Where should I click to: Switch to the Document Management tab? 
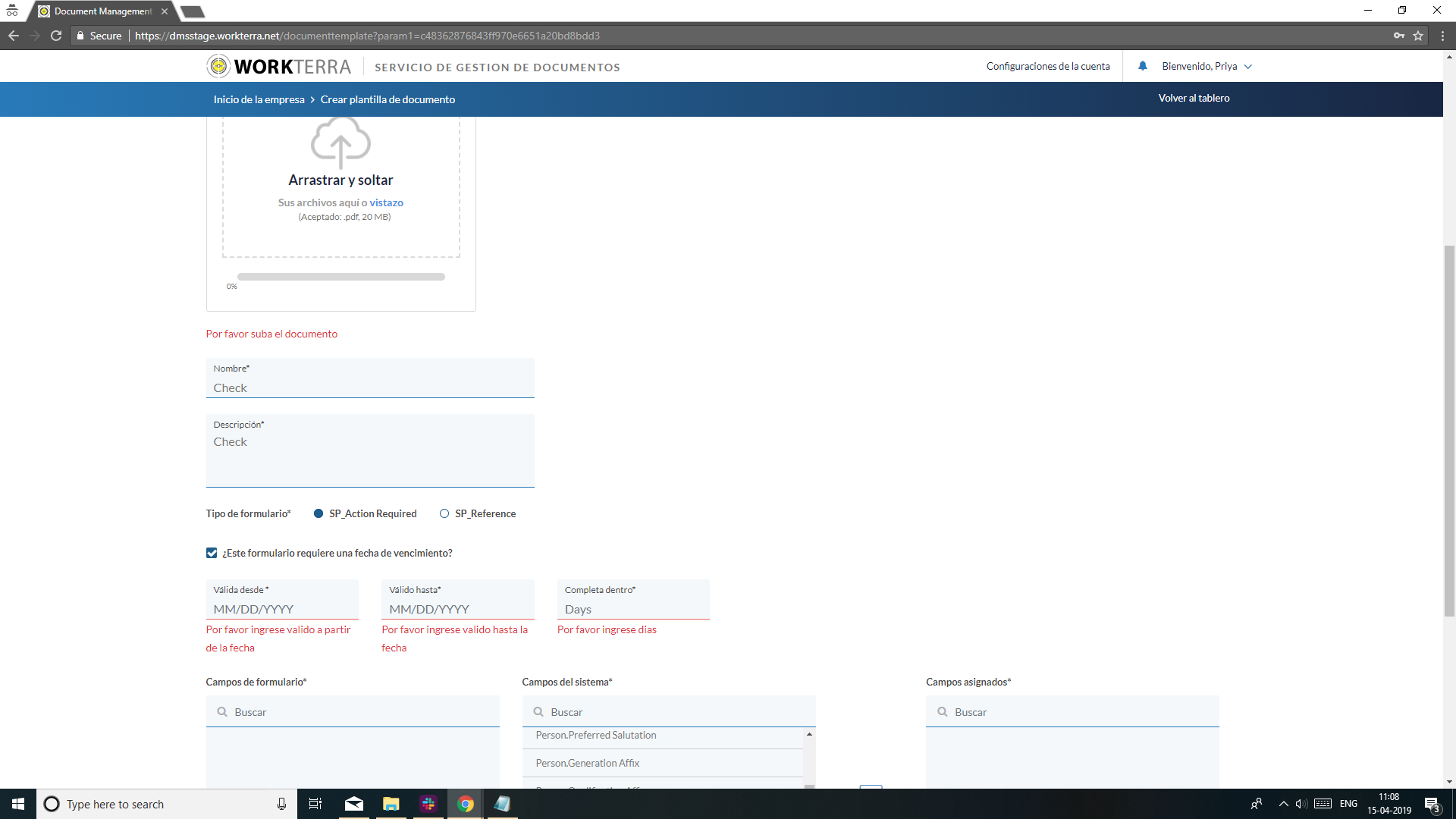tap(103, 11)
